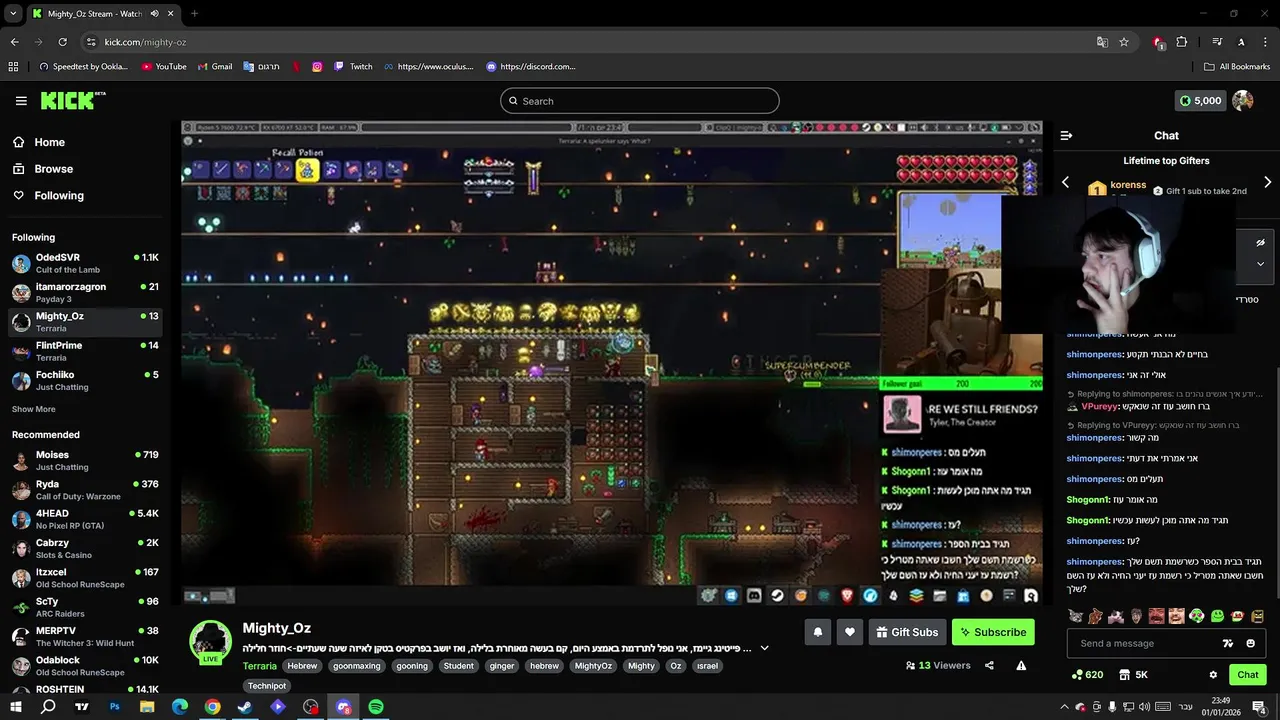Show next top gifter
The width and height of the screenshot is (1280, 720).
pyautogui.click(x=1267, y=182)
